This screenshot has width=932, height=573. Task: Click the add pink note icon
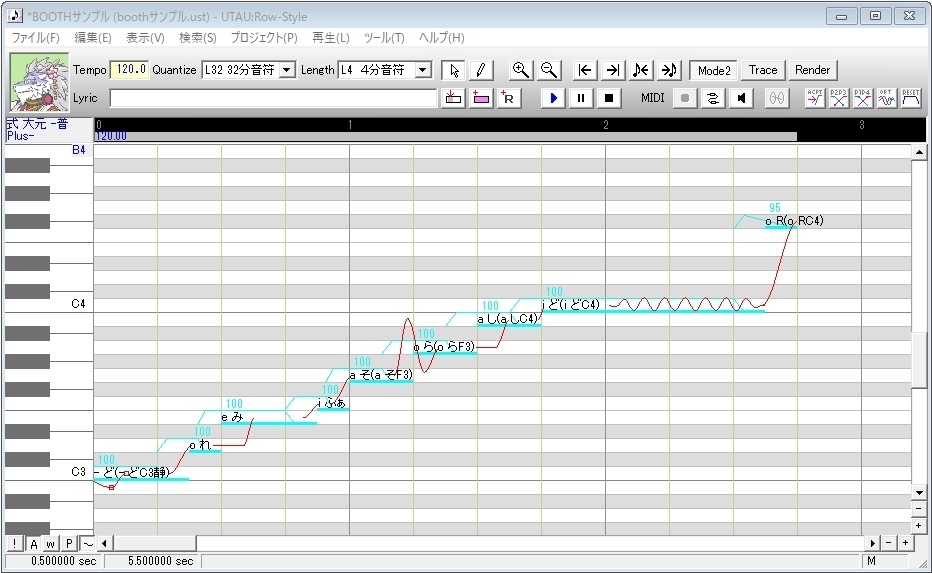481,98
